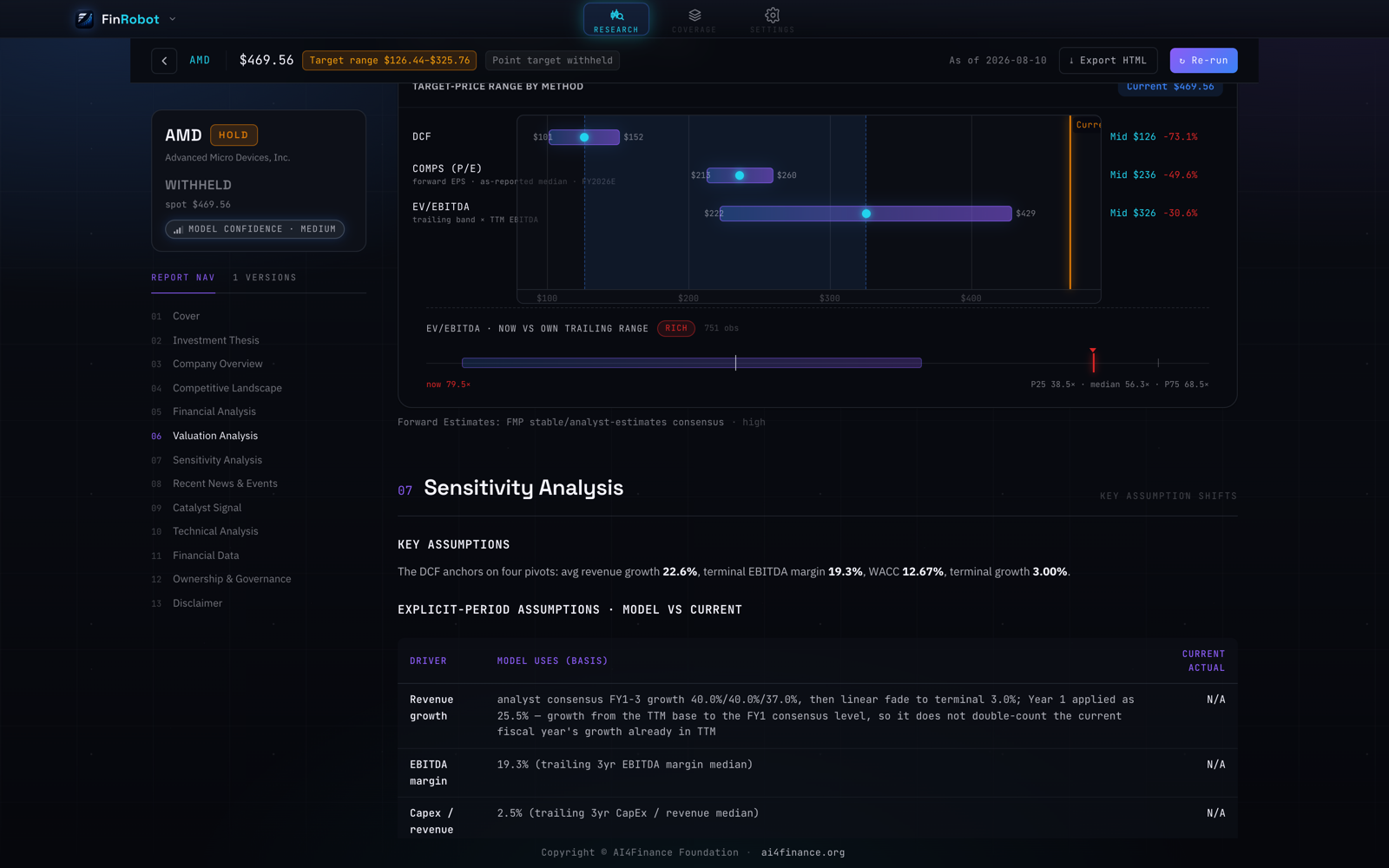Viewport: 1389px width, 868px height.
Task: Click the CURRENT ACTUAL column header
Action: 1203,661
